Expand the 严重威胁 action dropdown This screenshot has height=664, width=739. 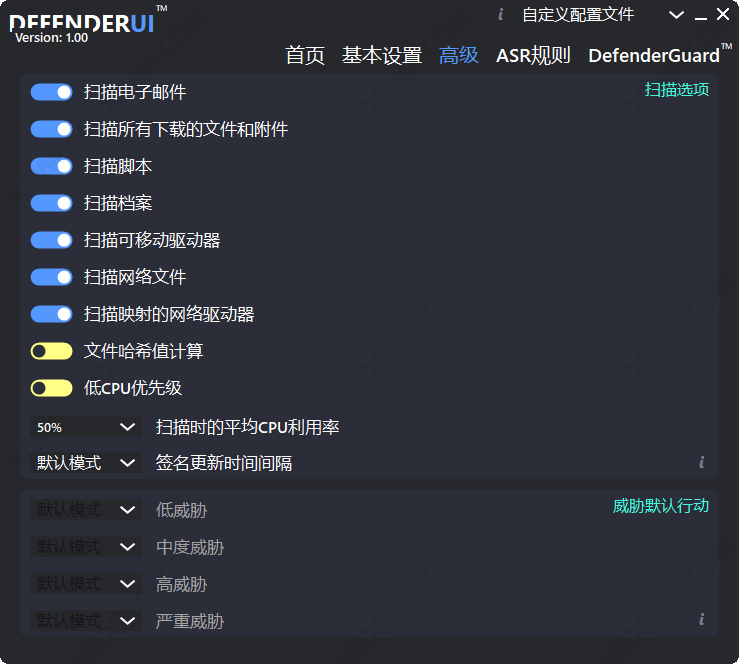click(86, 621)
